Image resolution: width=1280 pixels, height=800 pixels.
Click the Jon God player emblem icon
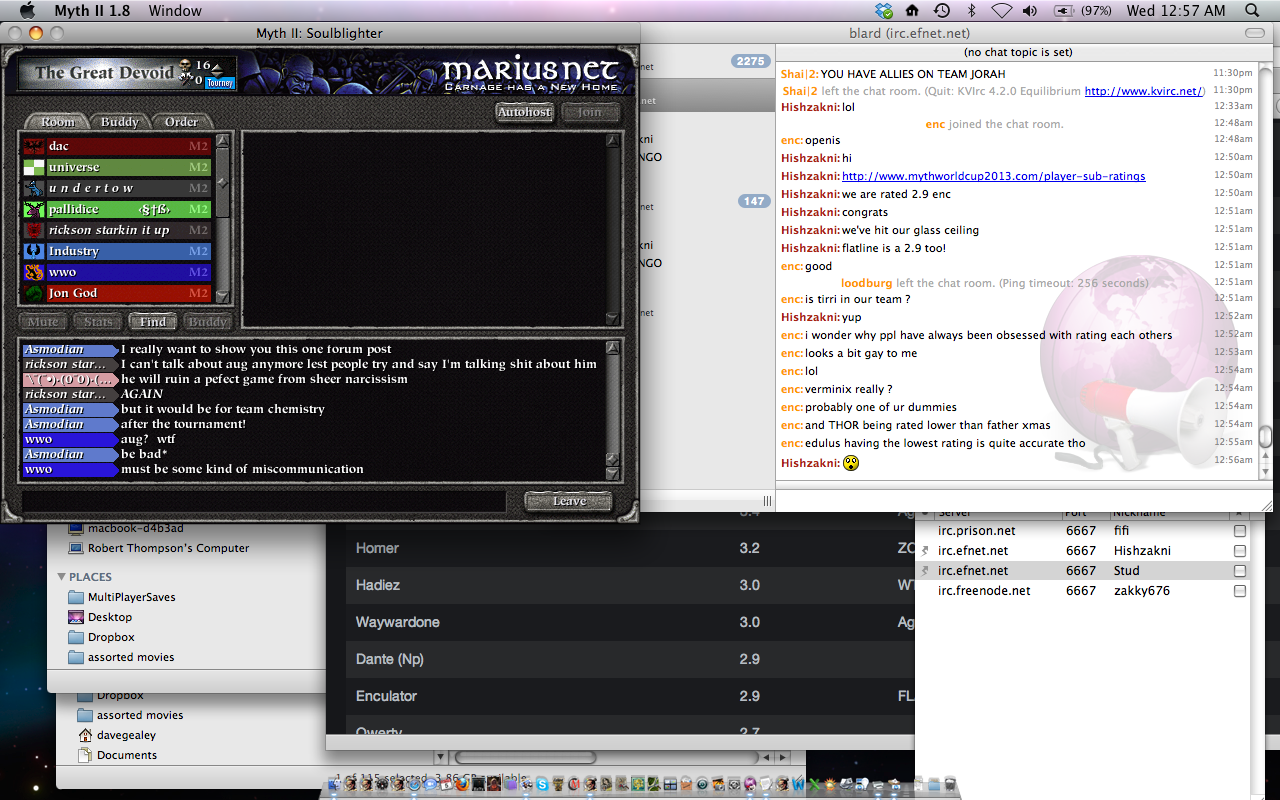point(34,293)
